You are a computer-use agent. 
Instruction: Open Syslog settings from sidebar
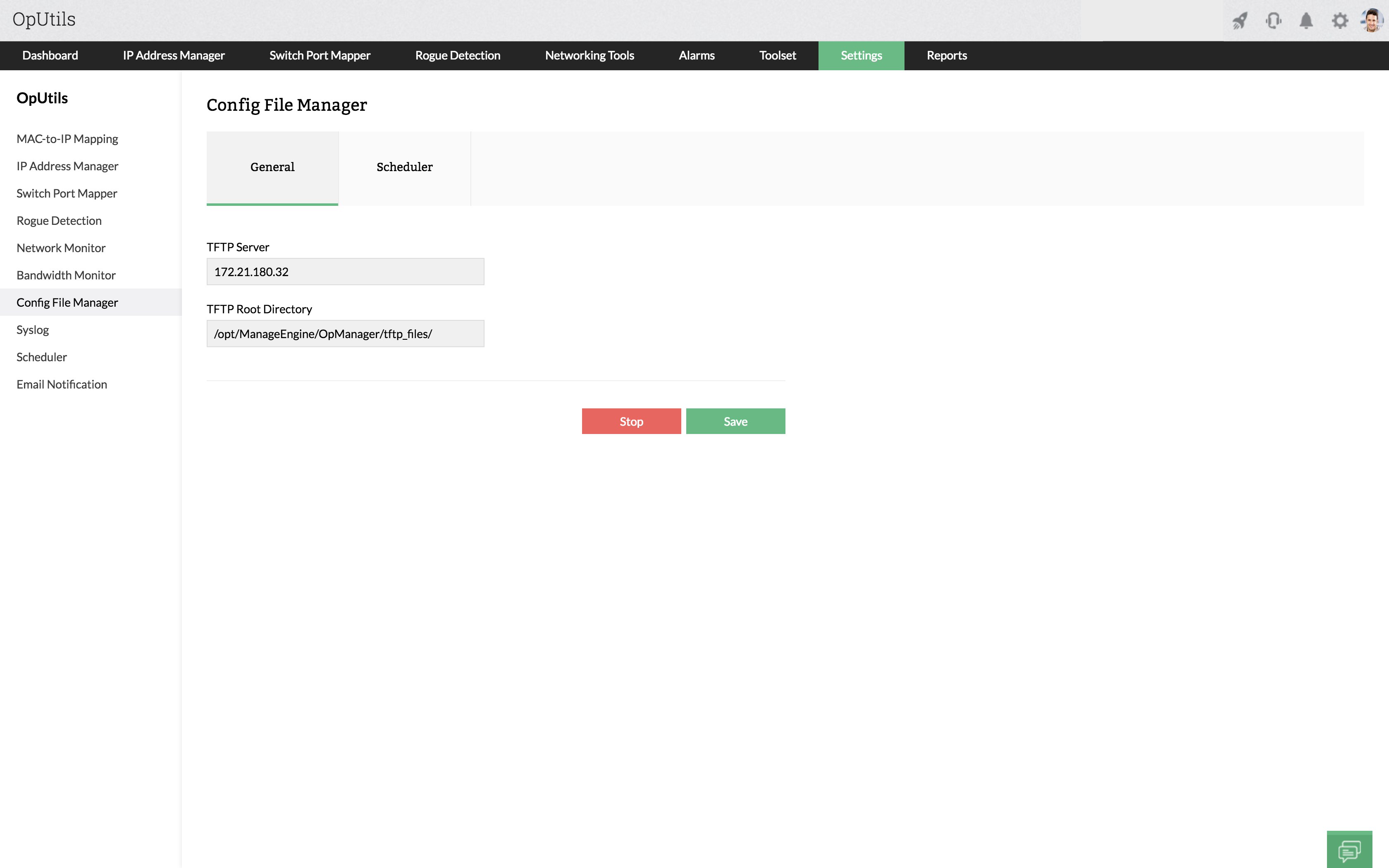tap(33, 329)
